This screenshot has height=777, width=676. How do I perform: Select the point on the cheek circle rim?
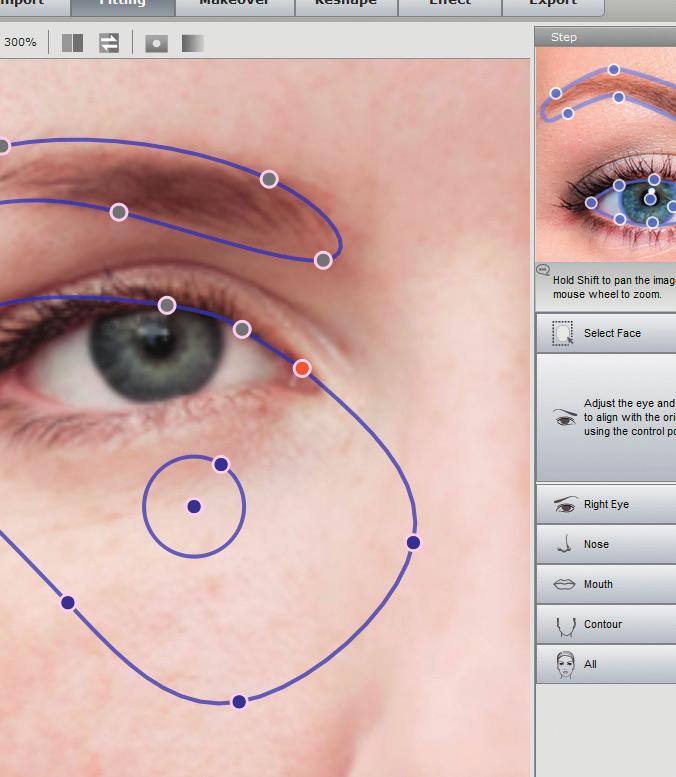221,464
